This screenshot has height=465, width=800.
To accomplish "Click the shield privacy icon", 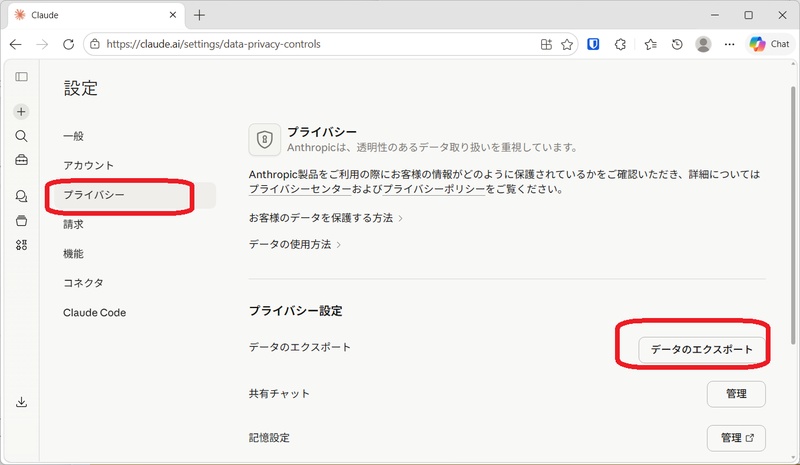I will click(264, 139).
